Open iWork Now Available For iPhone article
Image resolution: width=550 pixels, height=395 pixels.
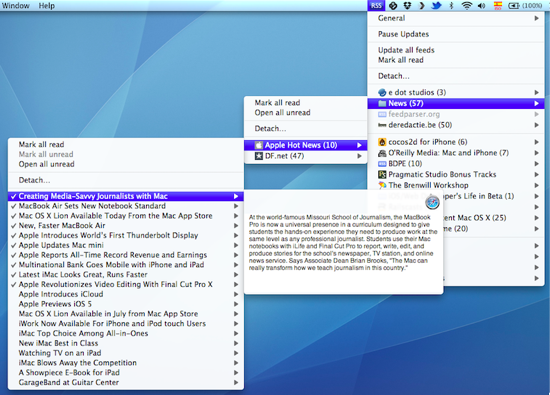(126, 324)
